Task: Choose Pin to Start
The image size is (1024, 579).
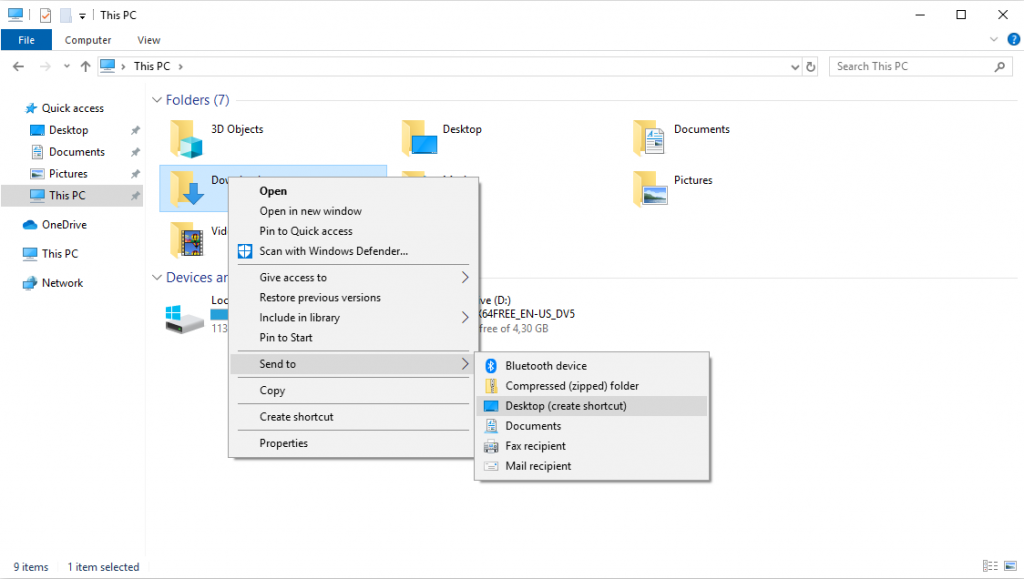Action: click(286, 338)
